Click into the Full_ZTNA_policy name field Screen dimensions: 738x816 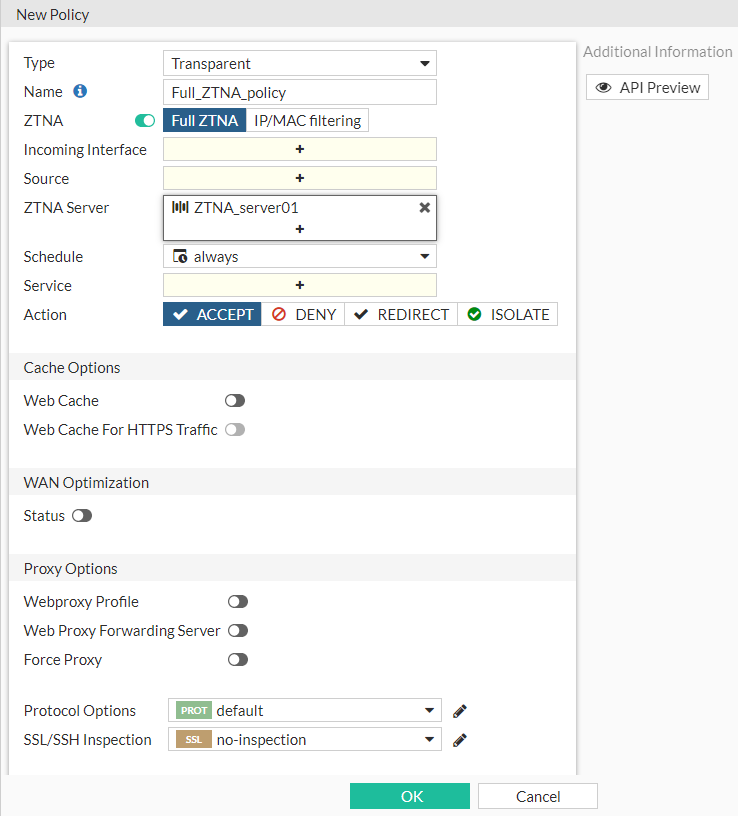pyautogui.click(x=300, y=91)
